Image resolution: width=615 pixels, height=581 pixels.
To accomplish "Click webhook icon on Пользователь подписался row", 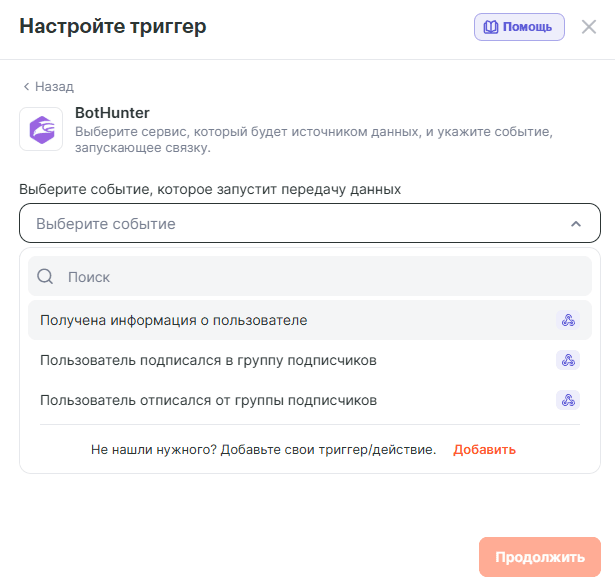I will pyautogui.click(x=568, y=360).
